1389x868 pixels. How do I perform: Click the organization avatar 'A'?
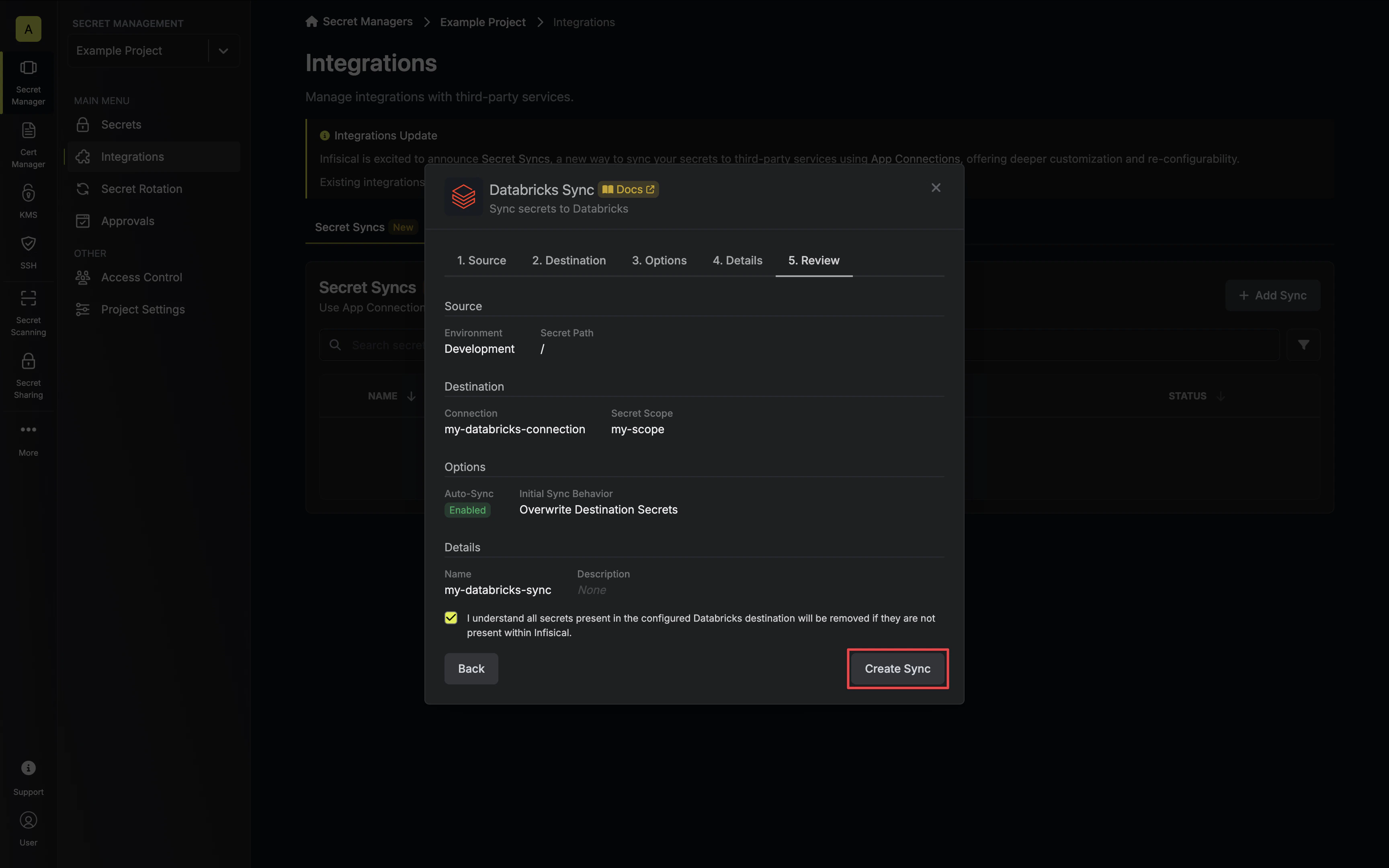coord(28,29)
